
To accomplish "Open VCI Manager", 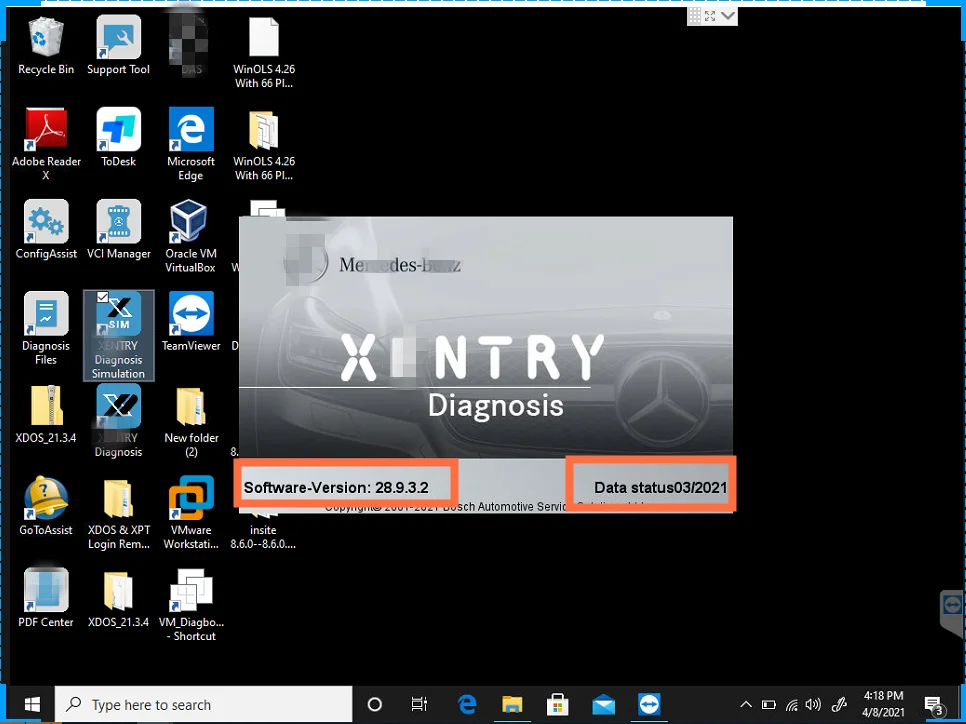I will 118,229.
